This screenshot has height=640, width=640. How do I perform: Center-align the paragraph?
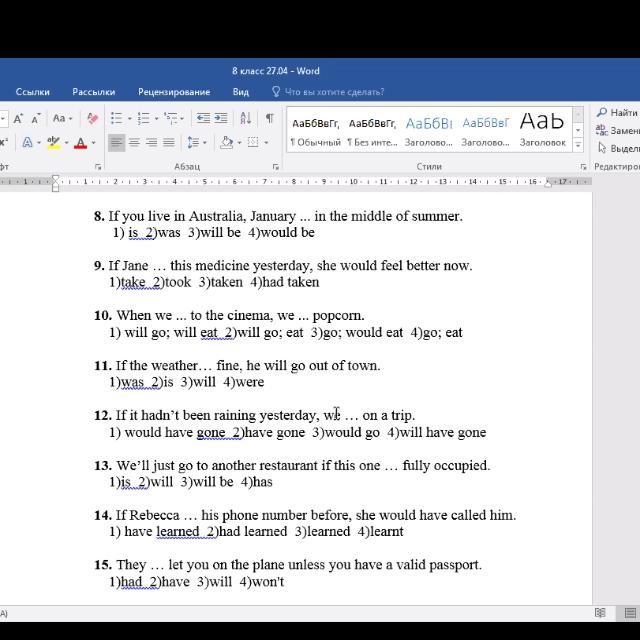point(135,143)
